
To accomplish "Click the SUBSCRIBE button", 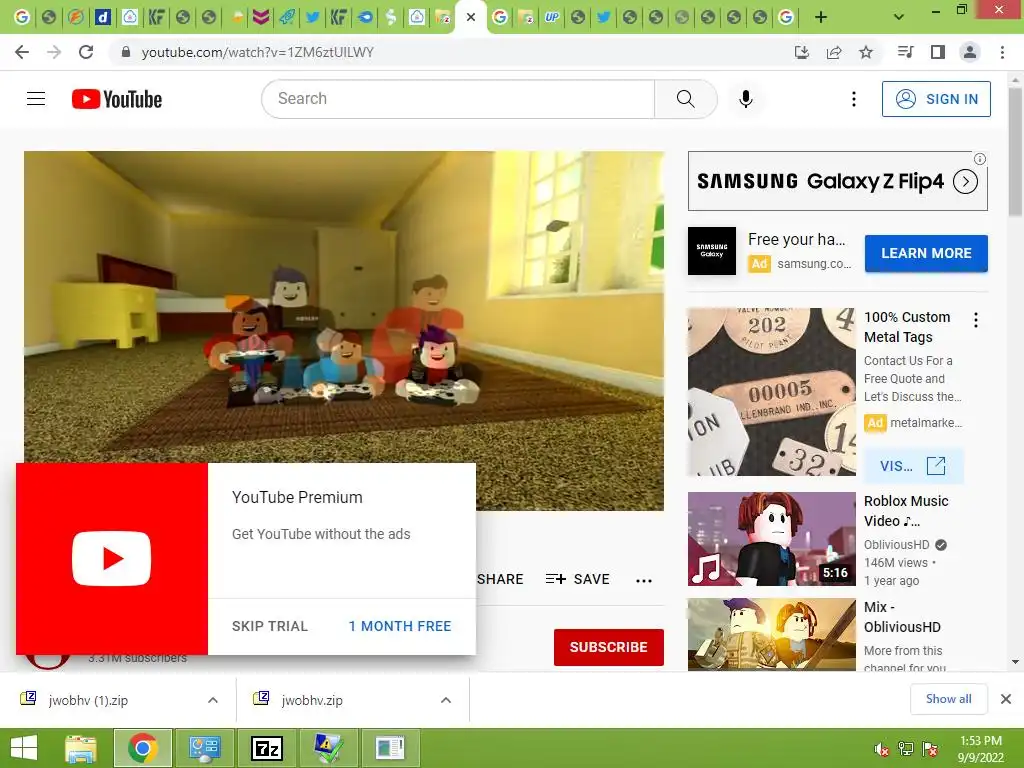I will [609, 647].
